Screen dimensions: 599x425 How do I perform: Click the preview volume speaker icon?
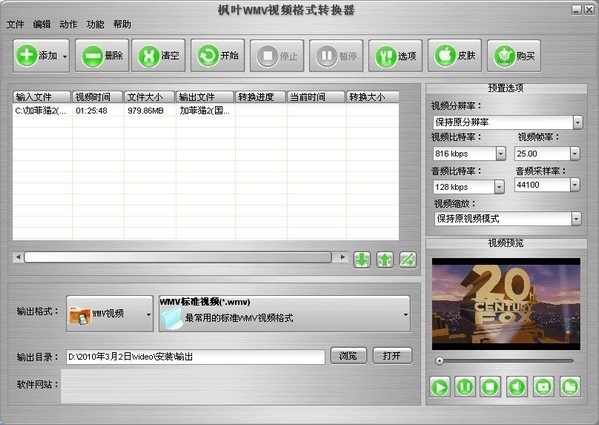tap(517, 387)
